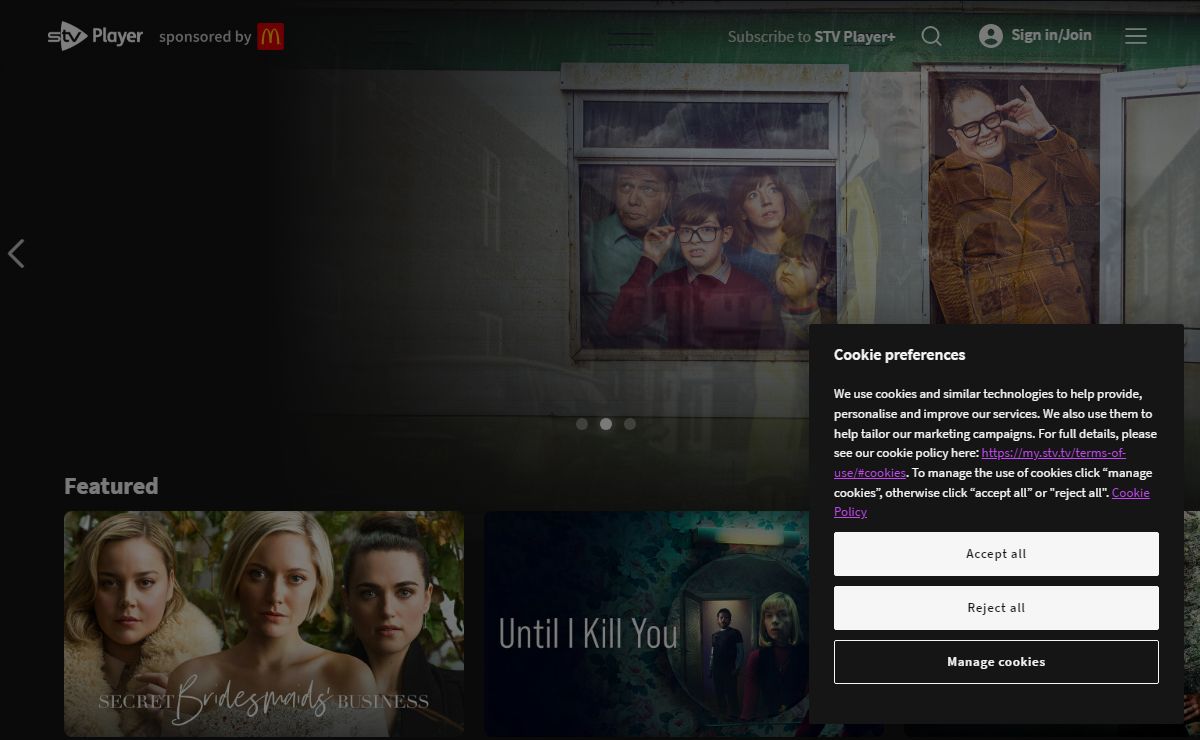Click the STV Player logo

[96, 36]
